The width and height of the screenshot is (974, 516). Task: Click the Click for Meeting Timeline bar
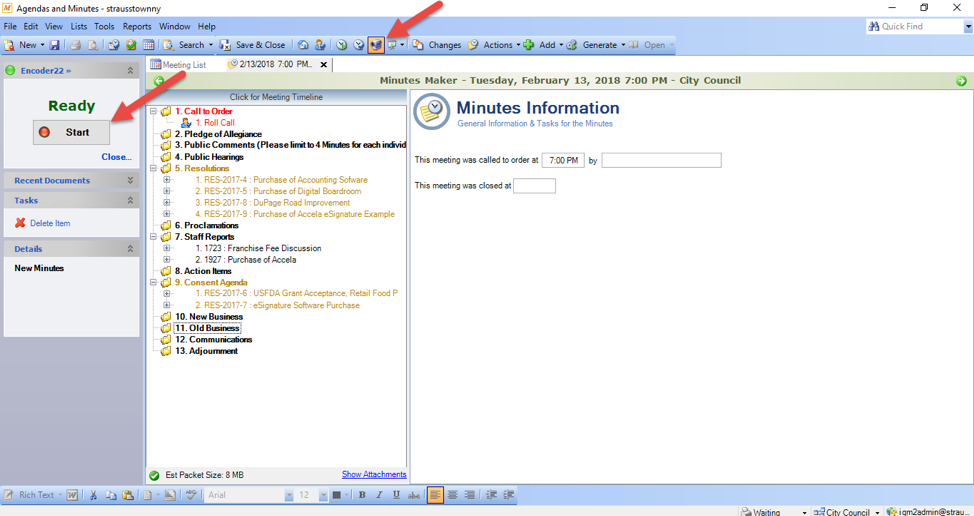[x=276, y=97]
